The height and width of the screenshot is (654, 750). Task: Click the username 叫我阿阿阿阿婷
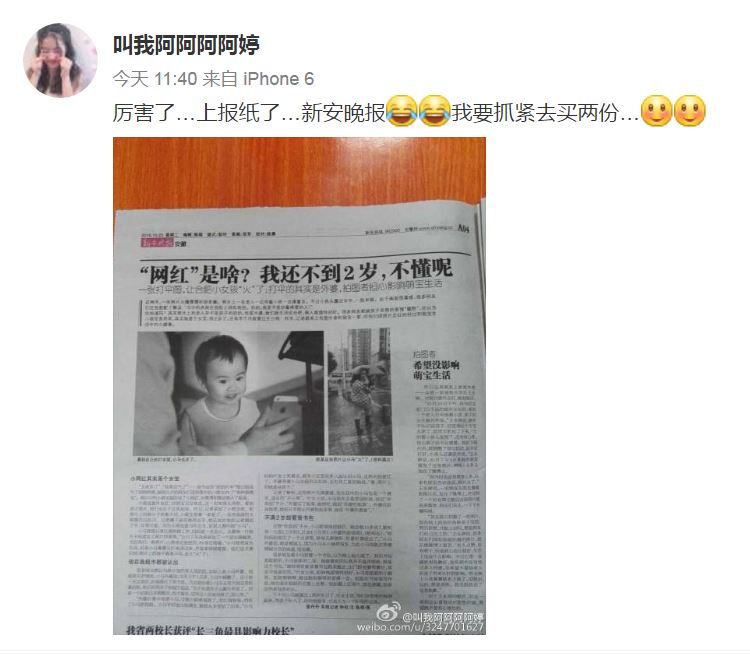coord(186,45)
